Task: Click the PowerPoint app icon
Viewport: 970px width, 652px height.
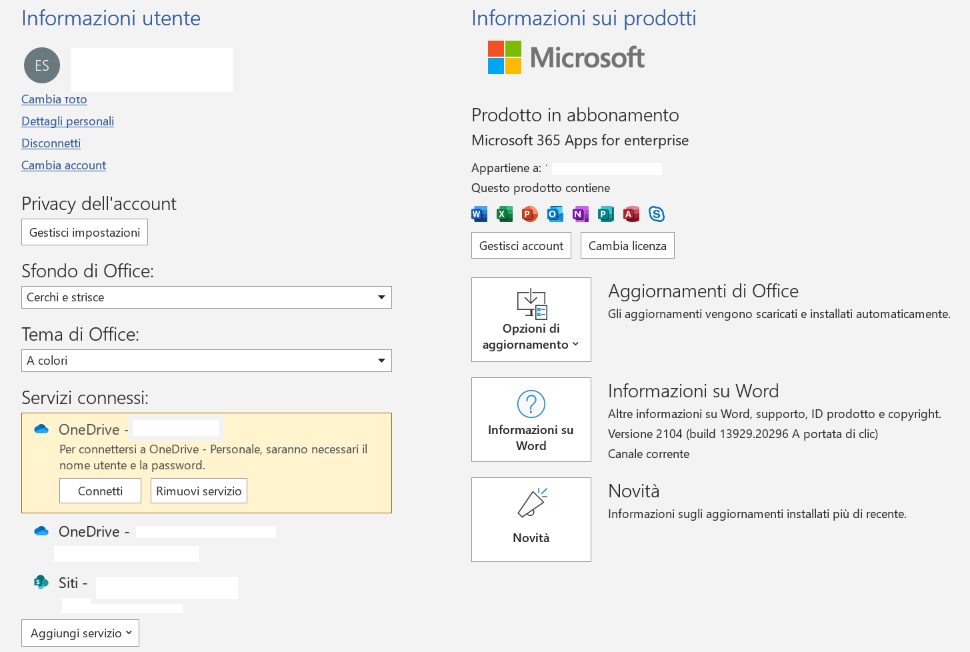Action: click(530, 214)
